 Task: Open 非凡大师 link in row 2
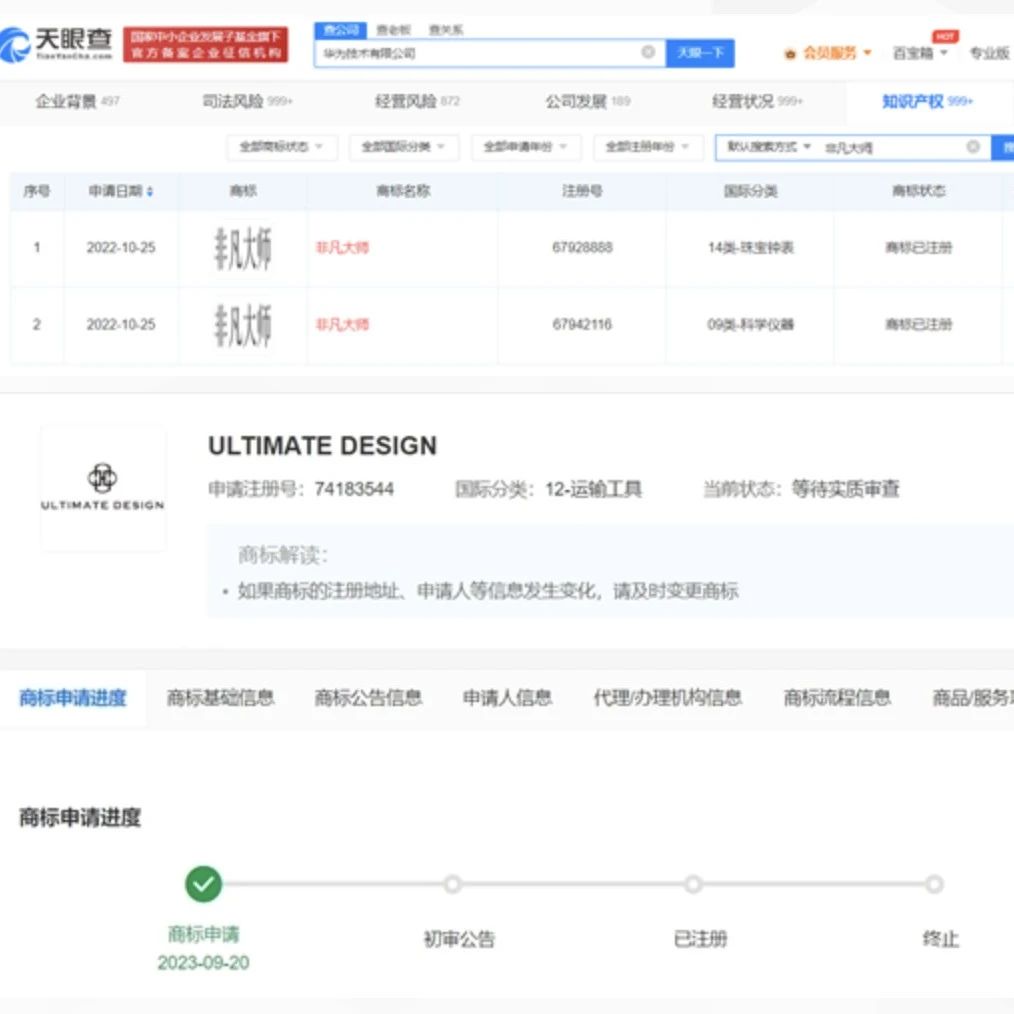[342, 325]
